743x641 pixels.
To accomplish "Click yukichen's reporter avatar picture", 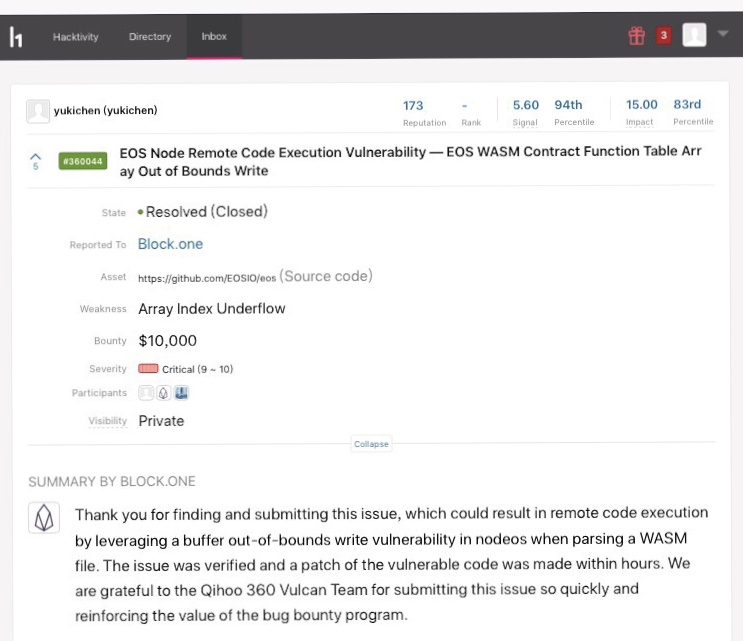I will (x=38, y=111).
